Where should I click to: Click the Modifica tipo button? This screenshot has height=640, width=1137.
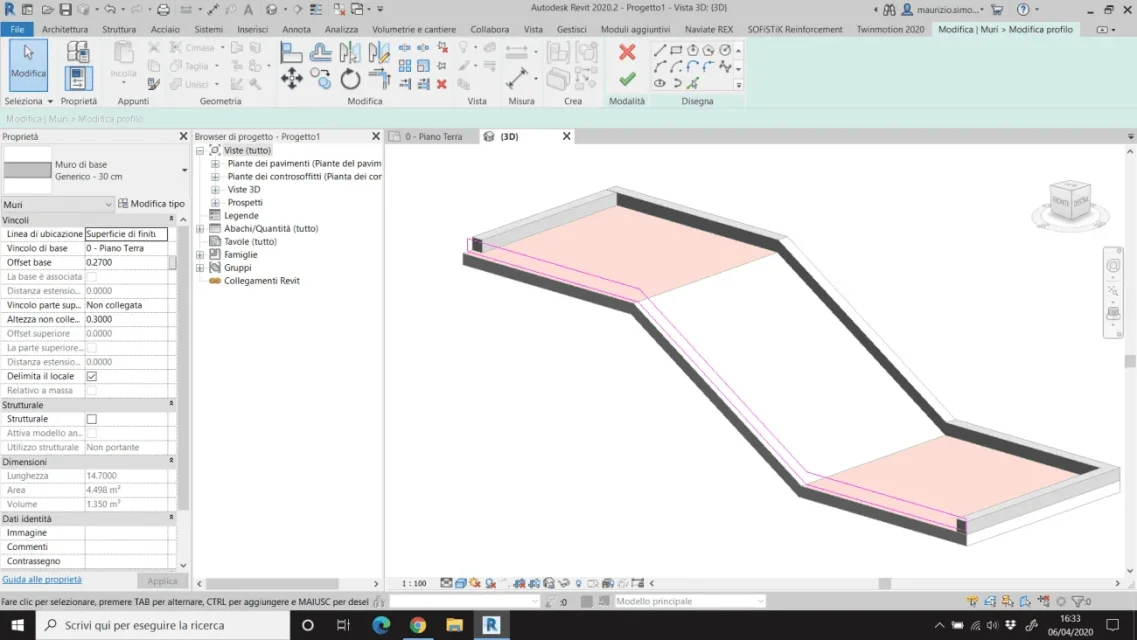(152, 204)
